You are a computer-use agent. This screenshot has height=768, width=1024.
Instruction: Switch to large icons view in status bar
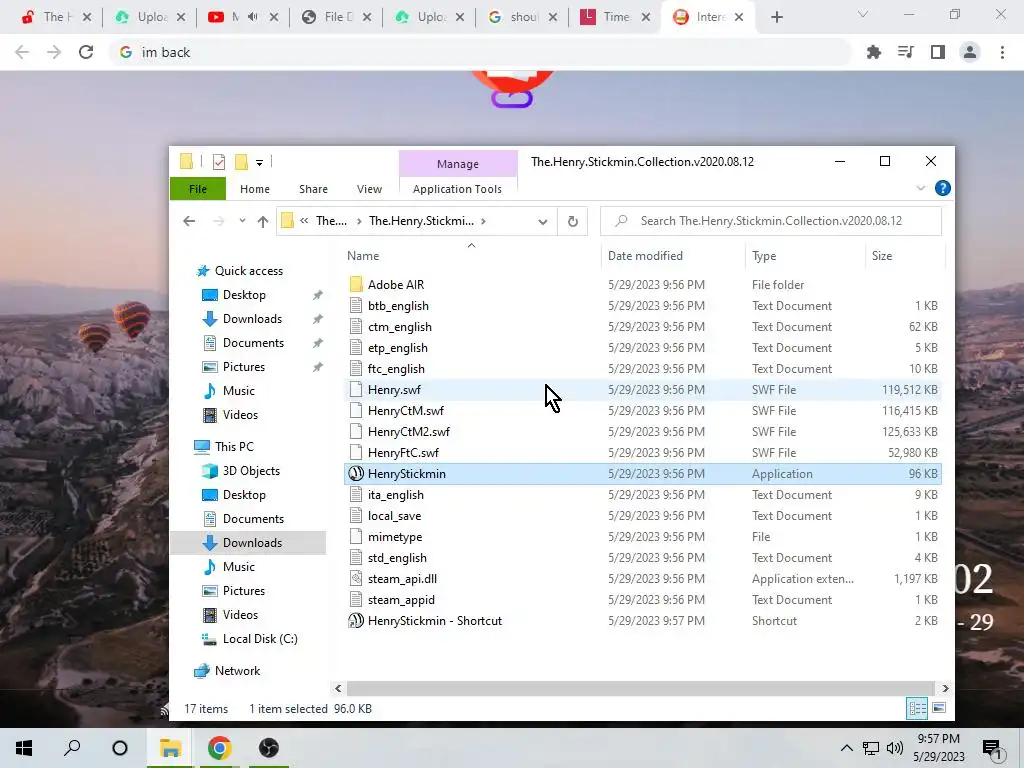coord(938,708)
